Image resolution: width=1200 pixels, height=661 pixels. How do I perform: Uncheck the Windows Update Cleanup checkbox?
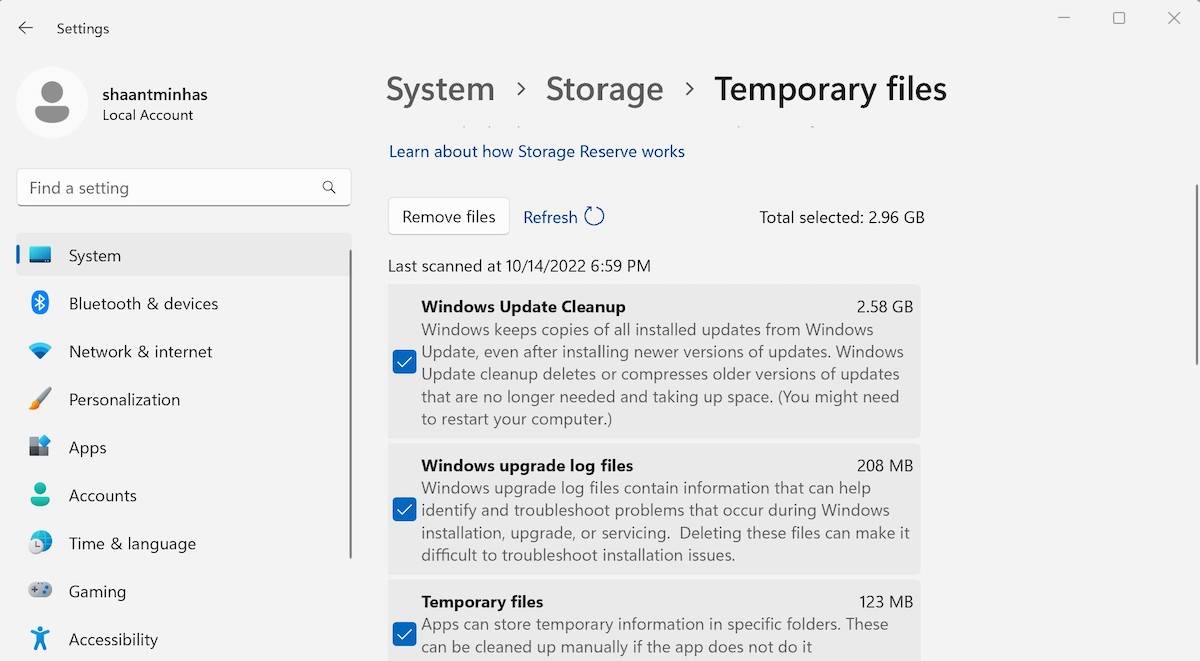tap(404, 362)
